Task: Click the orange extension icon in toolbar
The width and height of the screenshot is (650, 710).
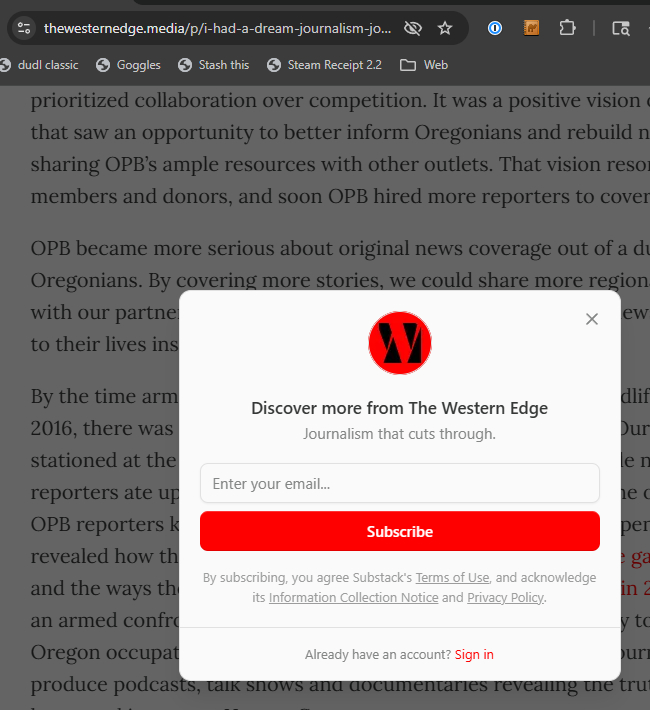Action: (532, 28)
